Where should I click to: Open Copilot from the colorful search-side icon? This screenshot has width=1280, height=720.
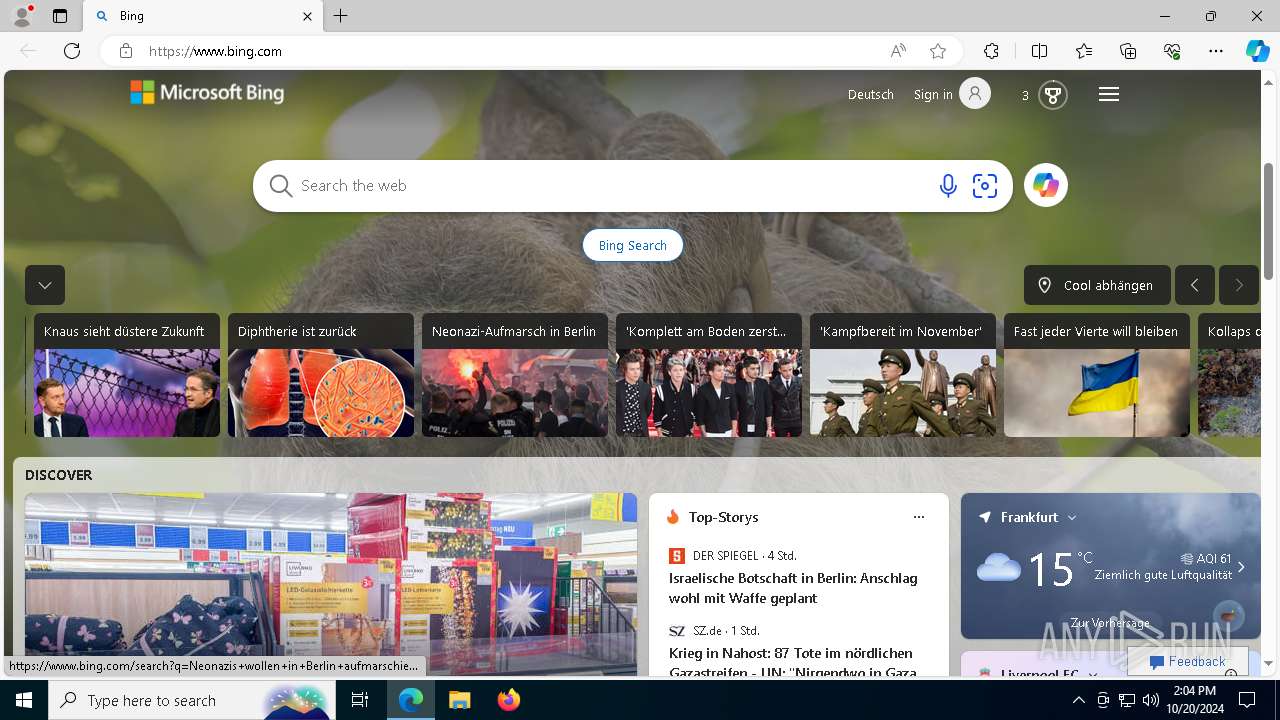point(1046,185)
